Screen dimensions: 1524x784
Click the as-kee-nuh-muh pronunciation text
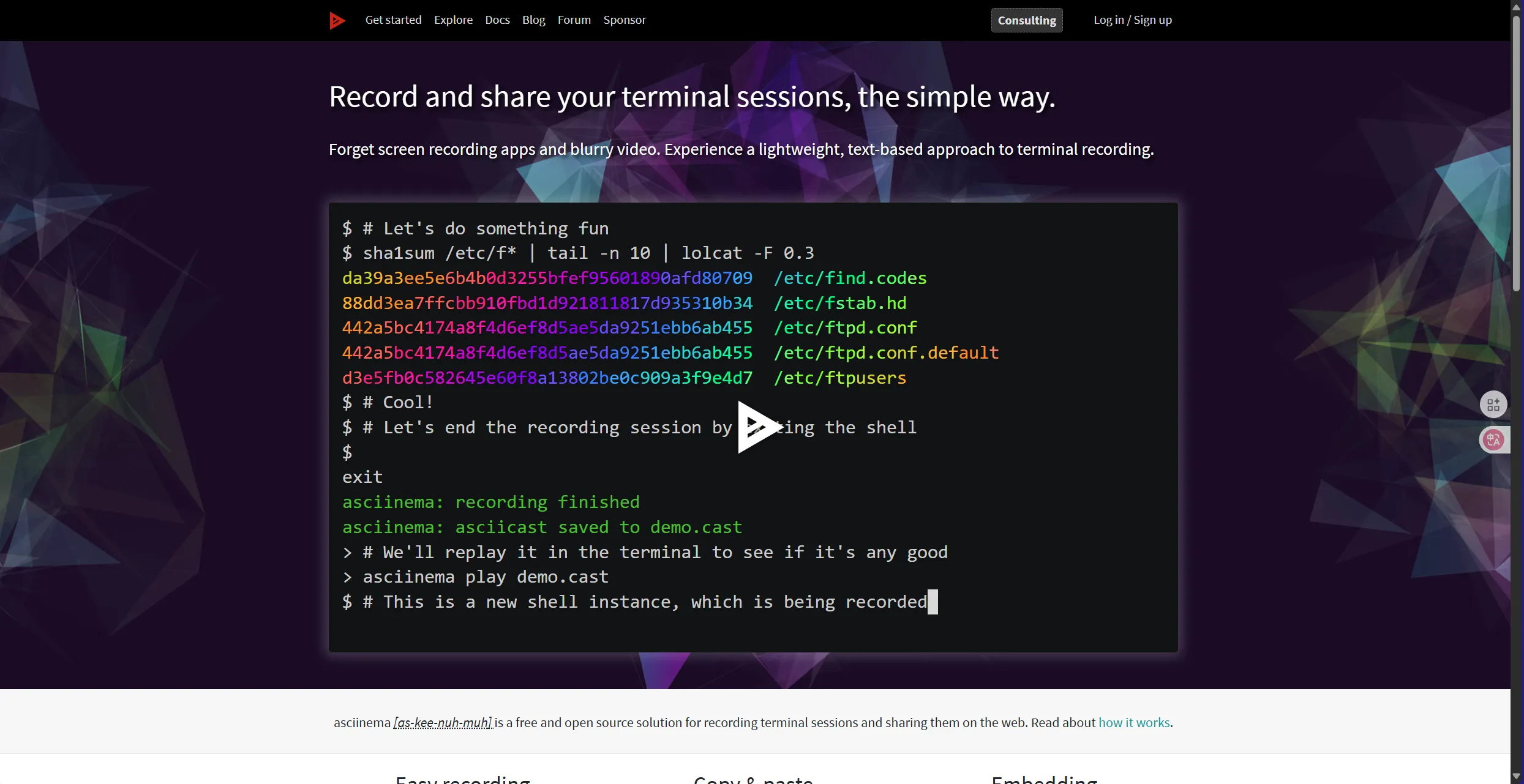(443, 723)
